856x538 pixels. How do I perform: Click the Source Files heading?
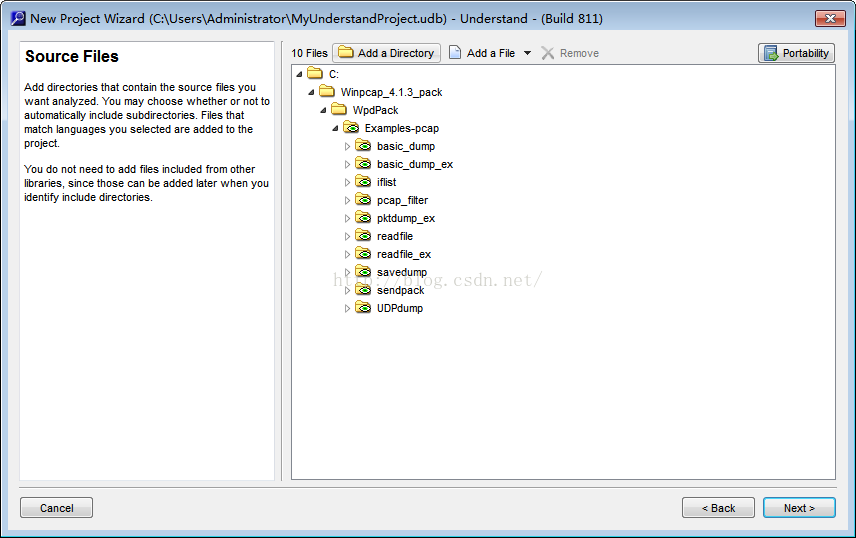click(x=72, y=56)
